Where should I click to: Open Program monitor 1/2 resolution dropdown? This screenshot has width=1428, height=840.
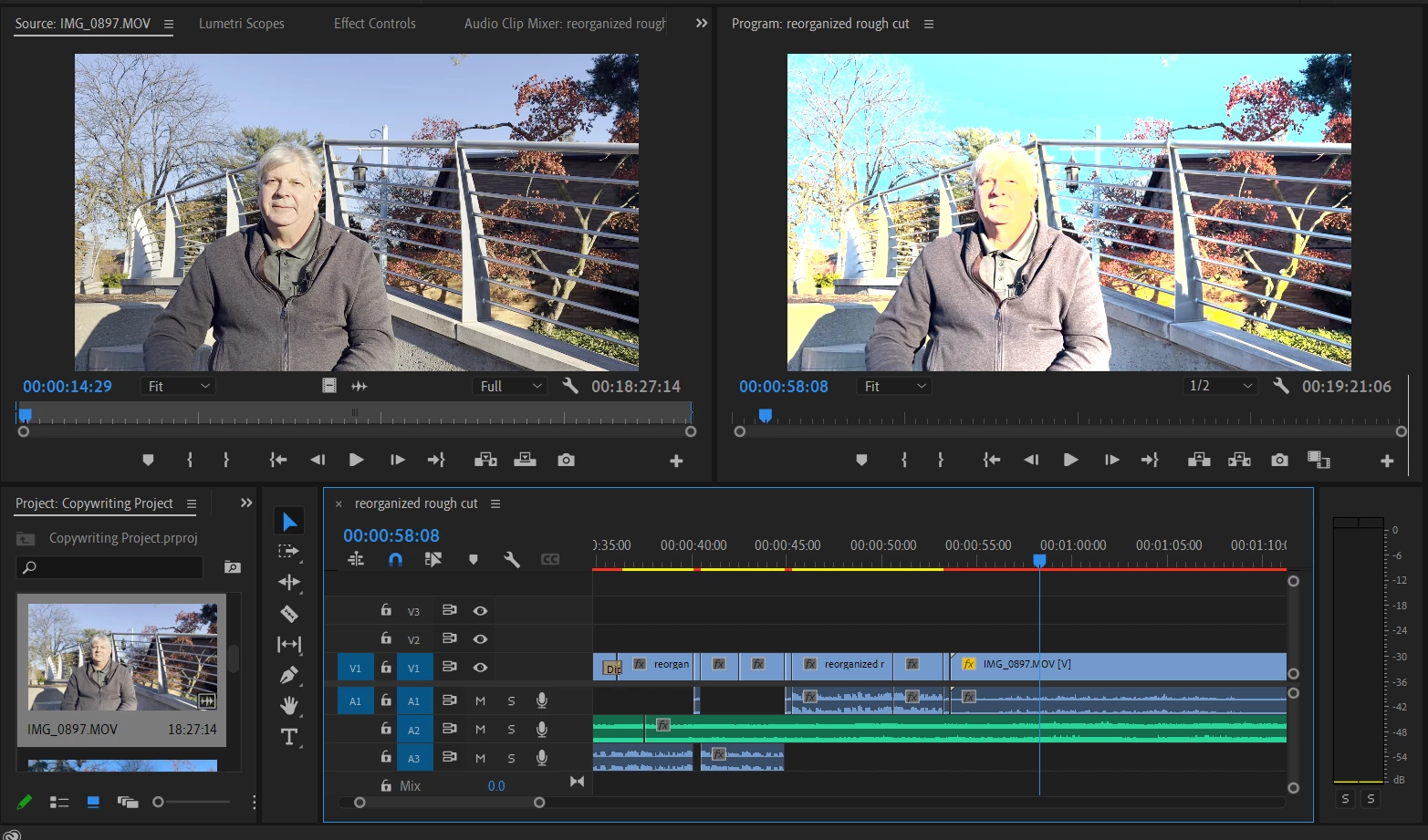tap(1221, 386)
